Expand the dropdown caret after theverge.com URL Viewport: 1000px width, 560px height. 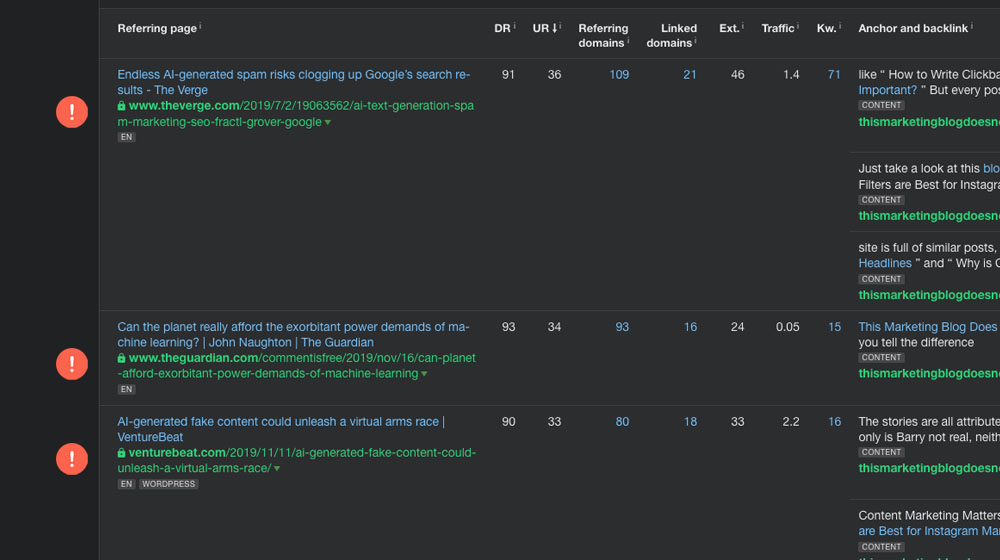coord(327,123)
